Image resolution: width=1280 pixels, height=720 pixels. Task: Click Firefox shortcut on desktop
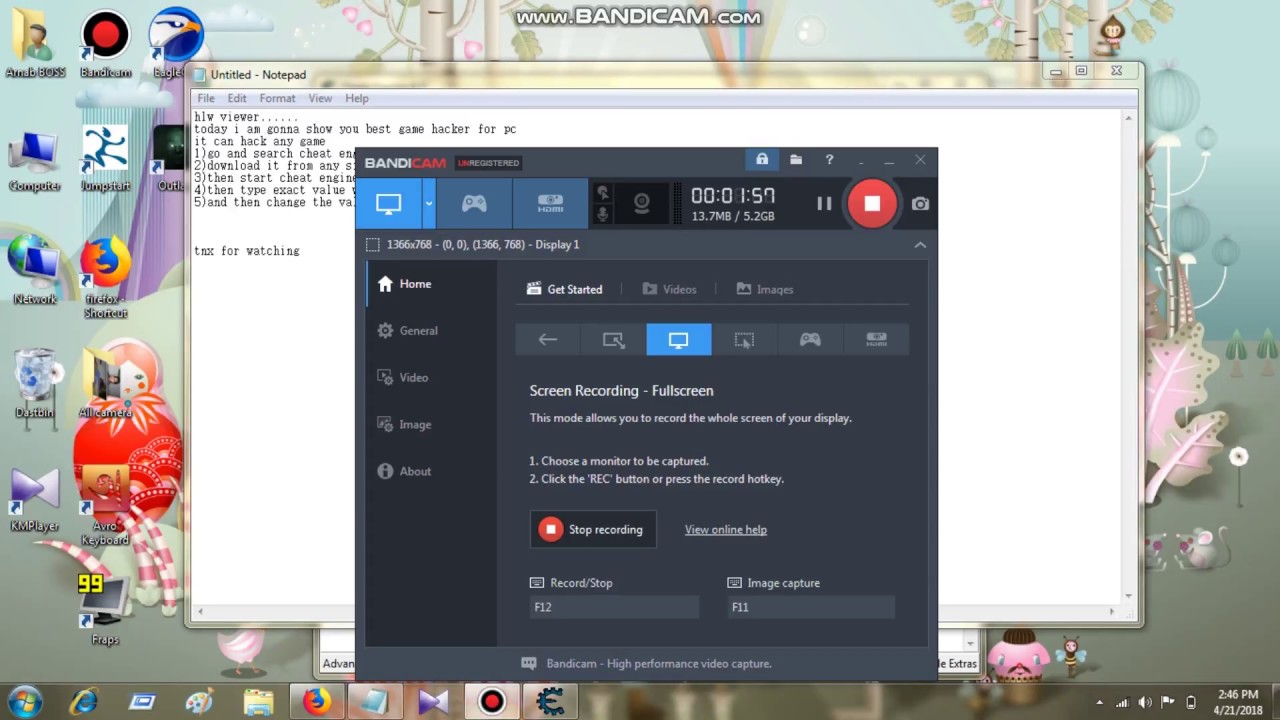coord(105,278)
